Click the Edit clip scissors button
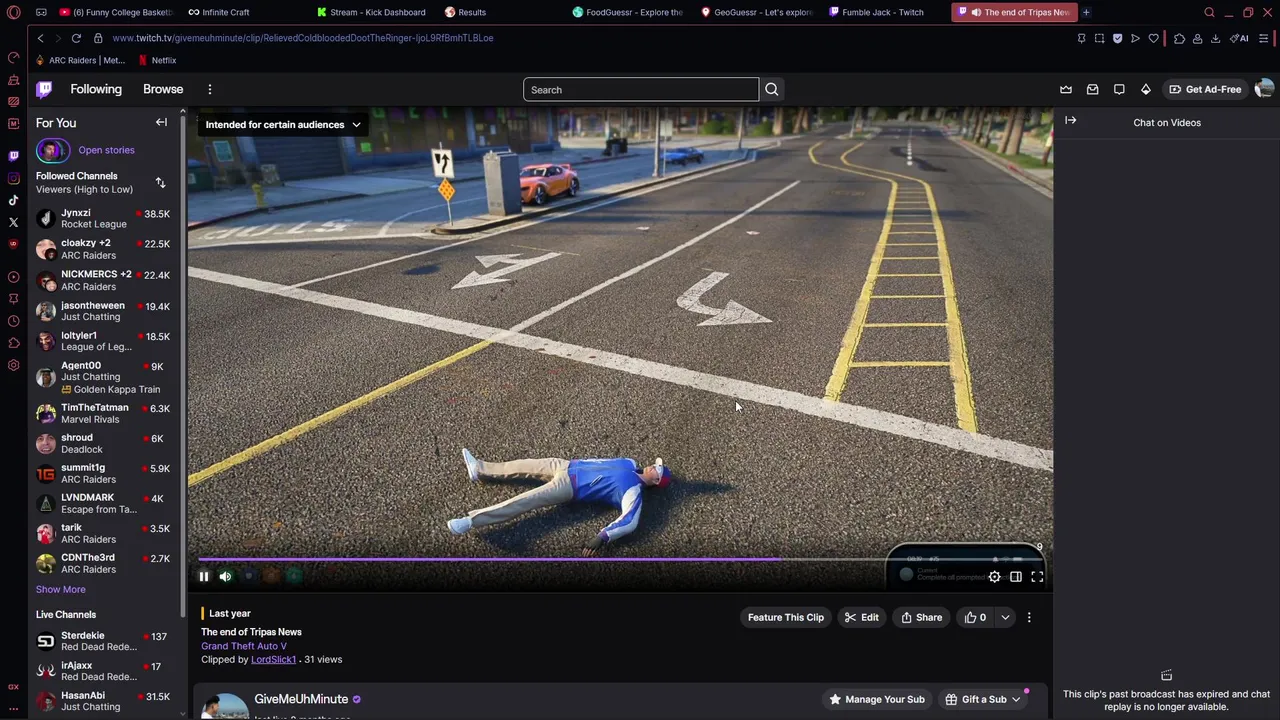1280x720 pixels. click(861, 617)
